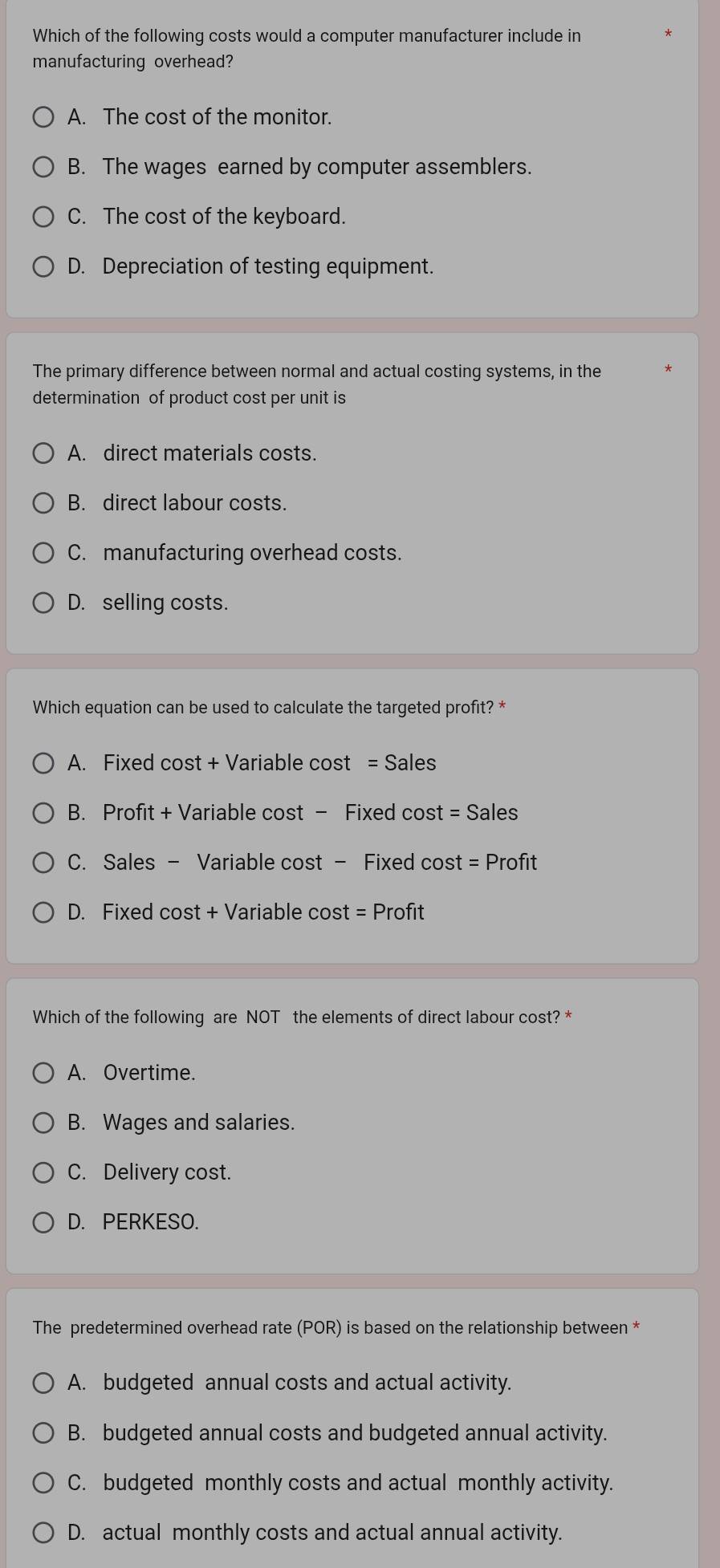Select the 'PERKESO' answer
The image size is (720, 1568).
click(43, 1222)
